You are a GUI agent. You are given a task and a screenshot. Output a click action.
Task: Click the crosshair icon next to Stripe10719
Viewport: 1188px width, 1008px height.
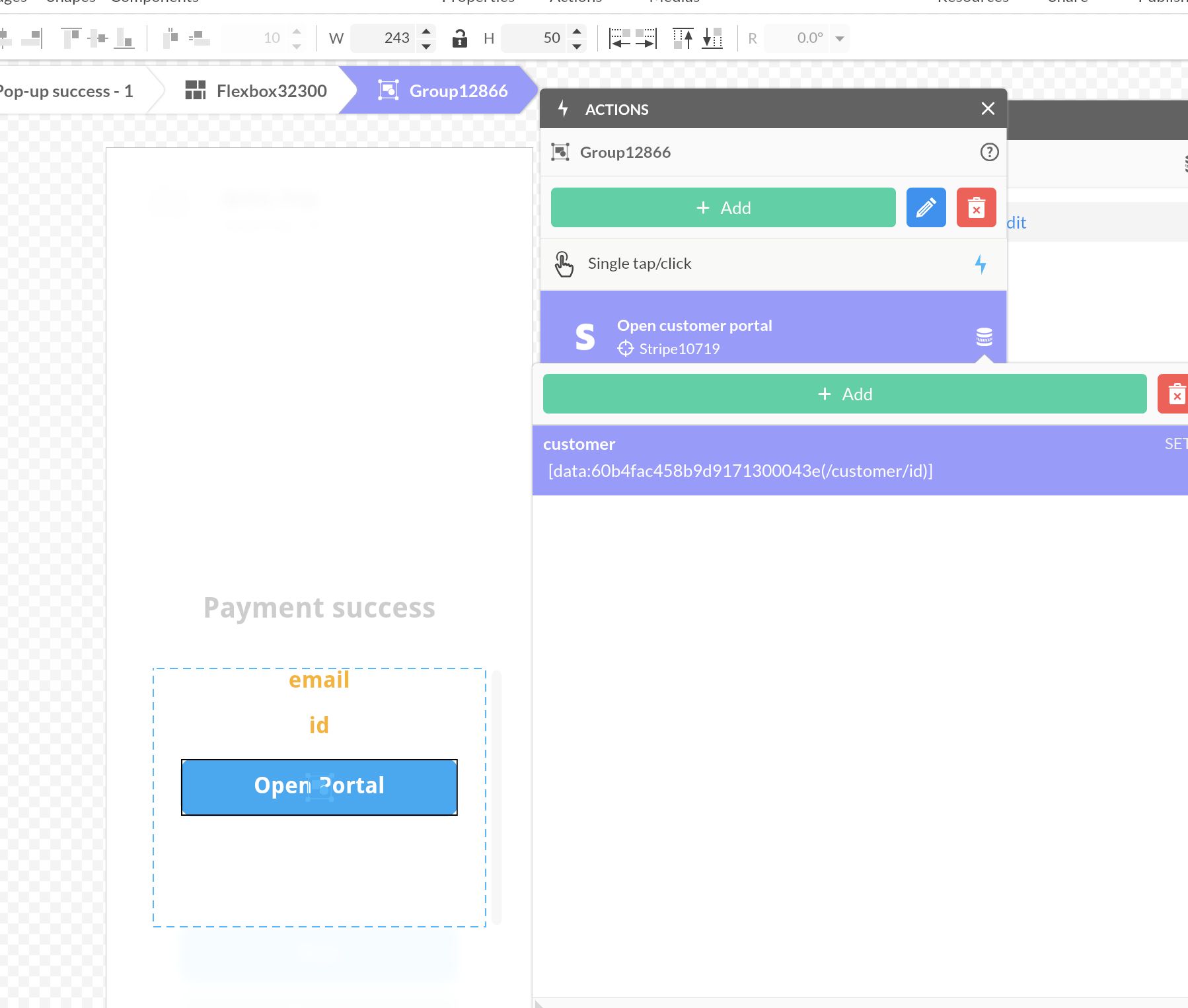pyautogui.click(x=625, y=348)
